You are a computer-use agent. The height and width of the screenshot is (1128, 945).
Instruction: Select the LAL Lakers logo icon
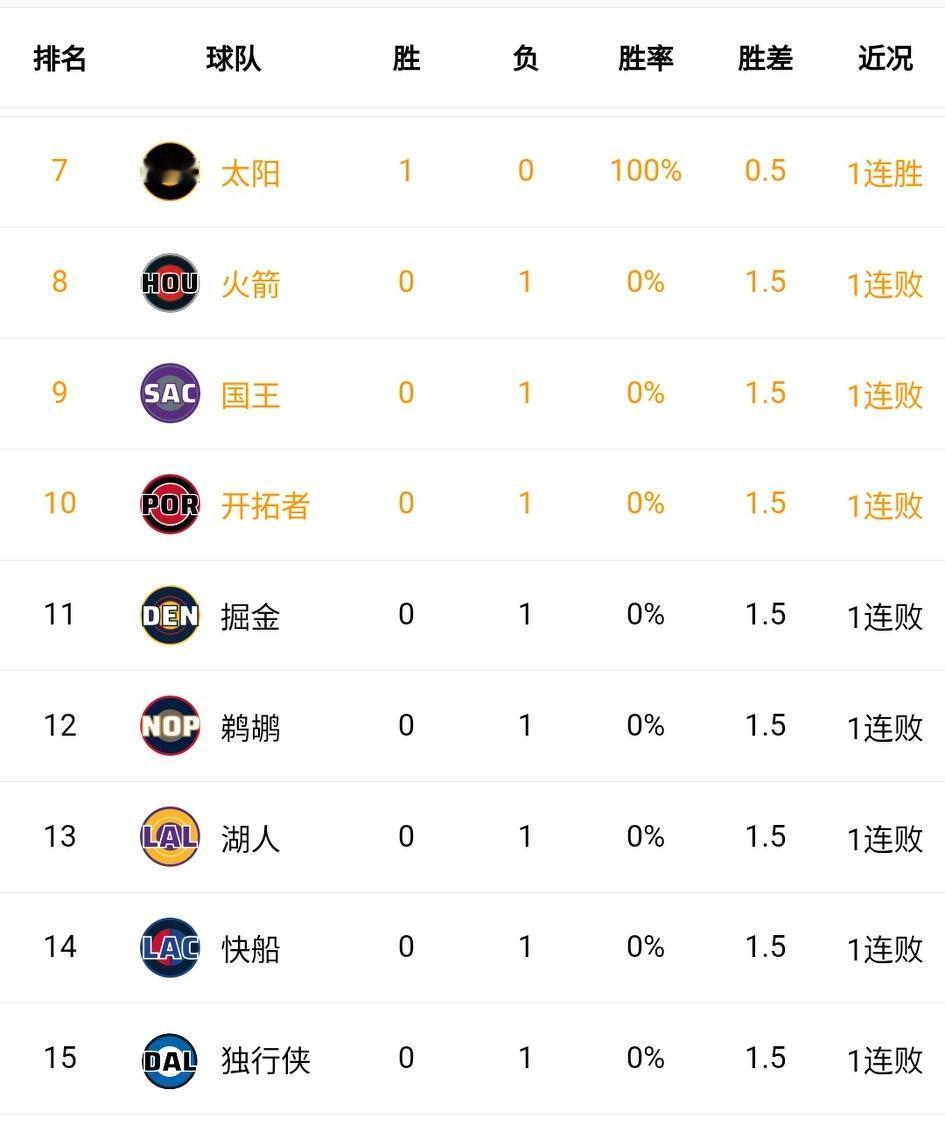click(170, 838)
